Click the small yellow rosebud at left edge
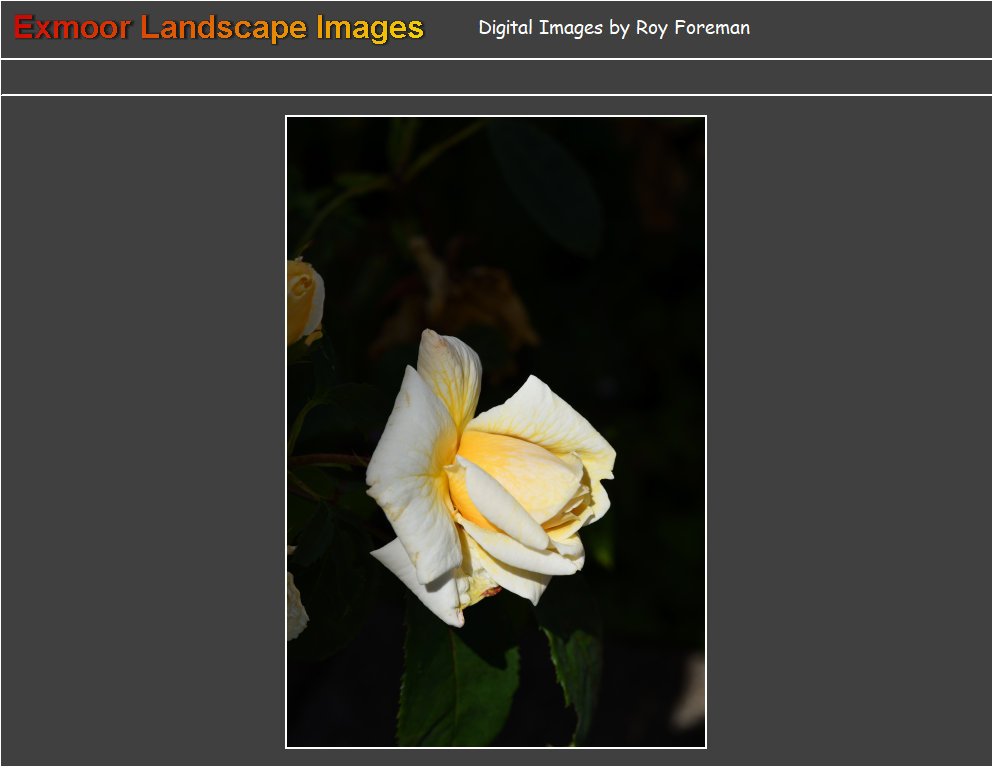The image size is (993, 767). coord(302,300)
